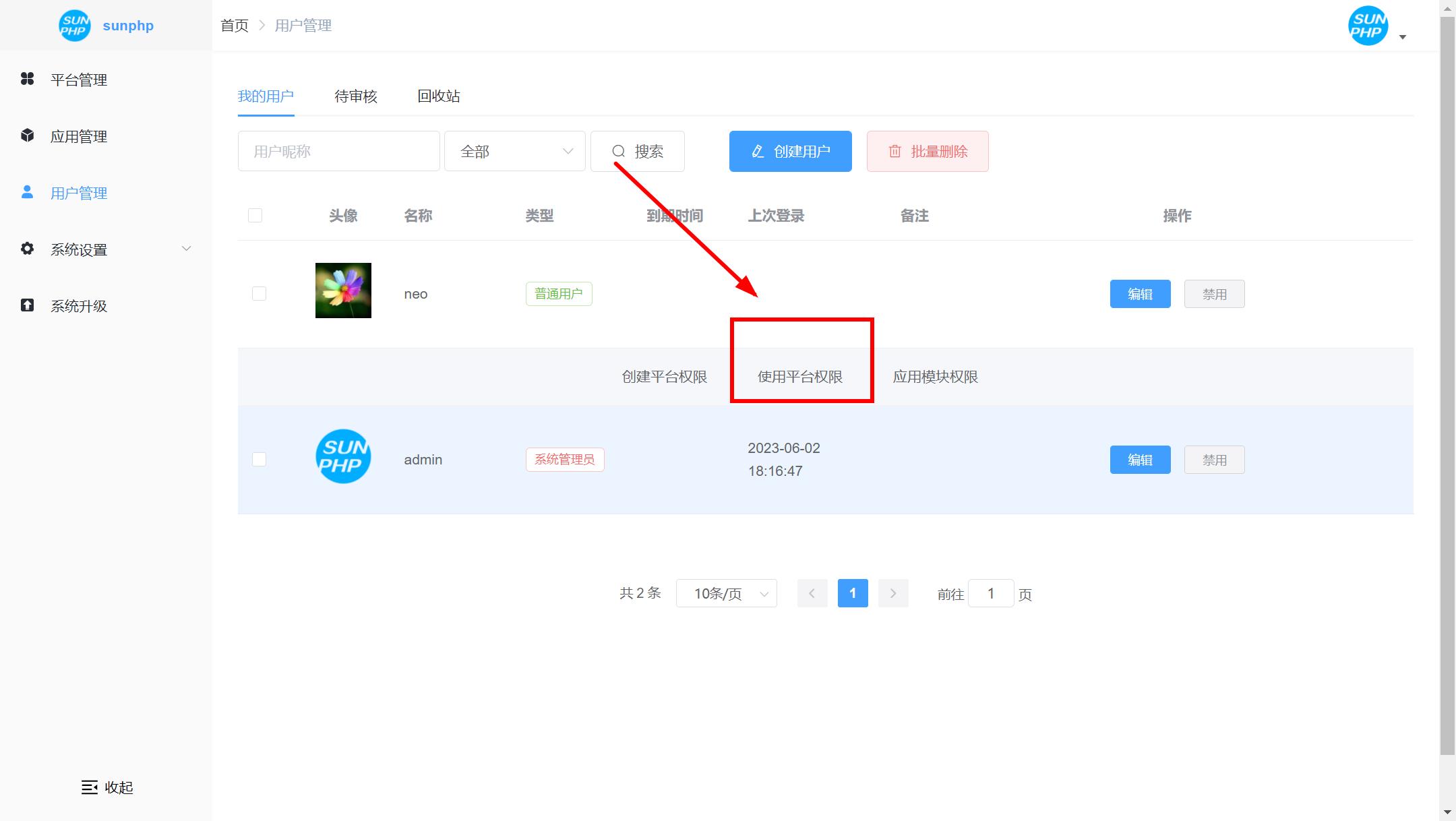Screen dimensions: 1456x821
Task: Click 创建平台权限 link
Action: pyautogui.click(x=665, y=377)
